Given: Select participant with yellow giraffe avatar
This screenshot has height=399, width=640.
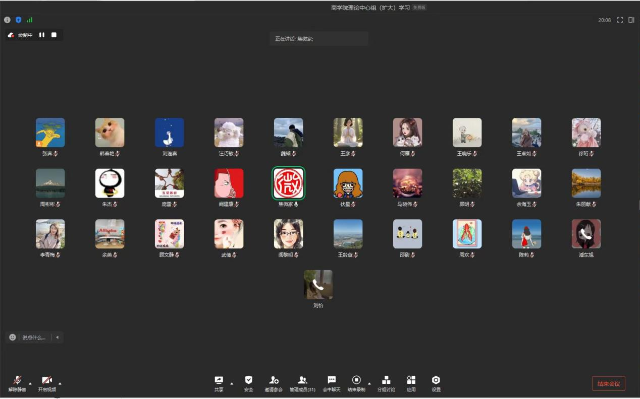Looking at the screenshot, I should pos(50,133).
